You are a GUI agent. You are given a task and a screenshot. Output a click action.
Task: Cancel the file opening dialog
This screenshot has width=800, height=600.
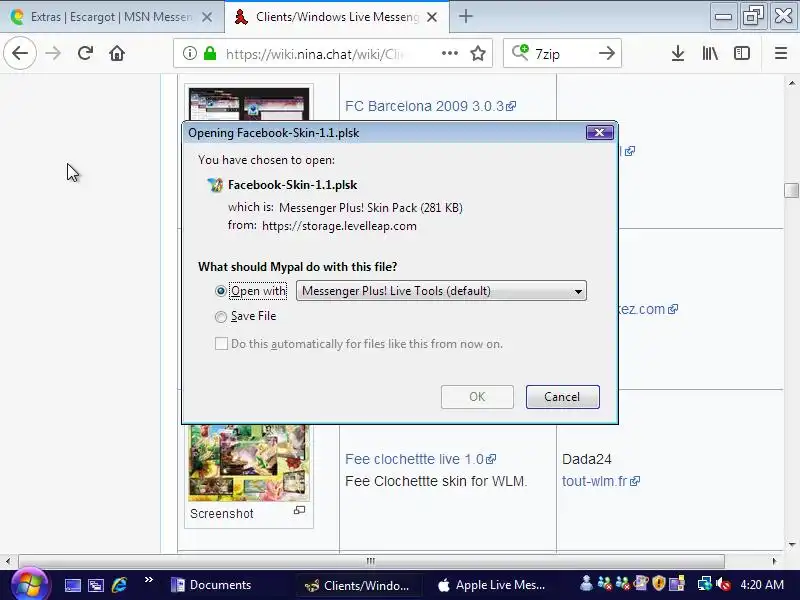[562, 397]
